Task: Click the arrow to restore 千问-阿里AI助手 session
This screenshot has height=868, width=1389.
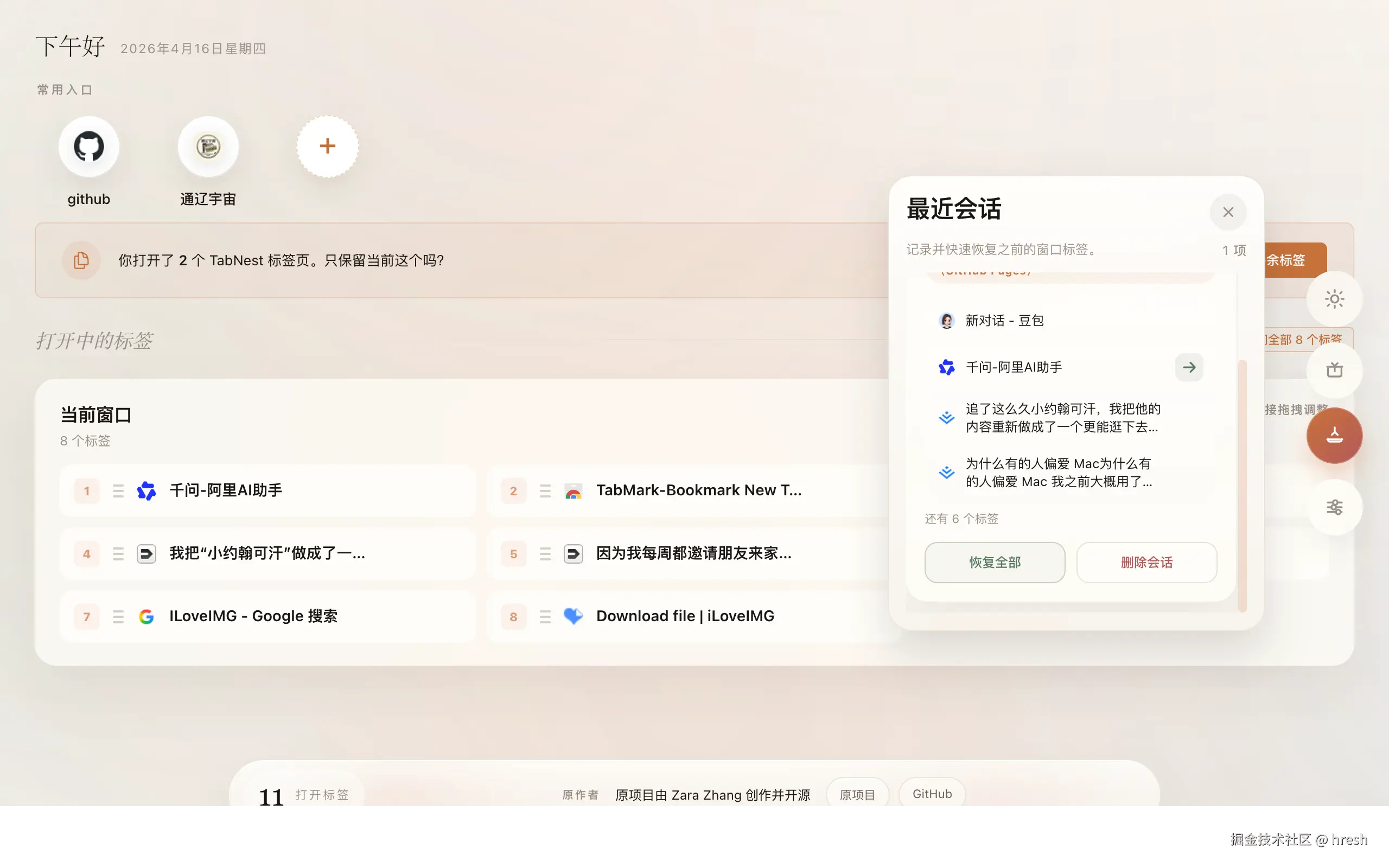Action: pos(1189,367)
